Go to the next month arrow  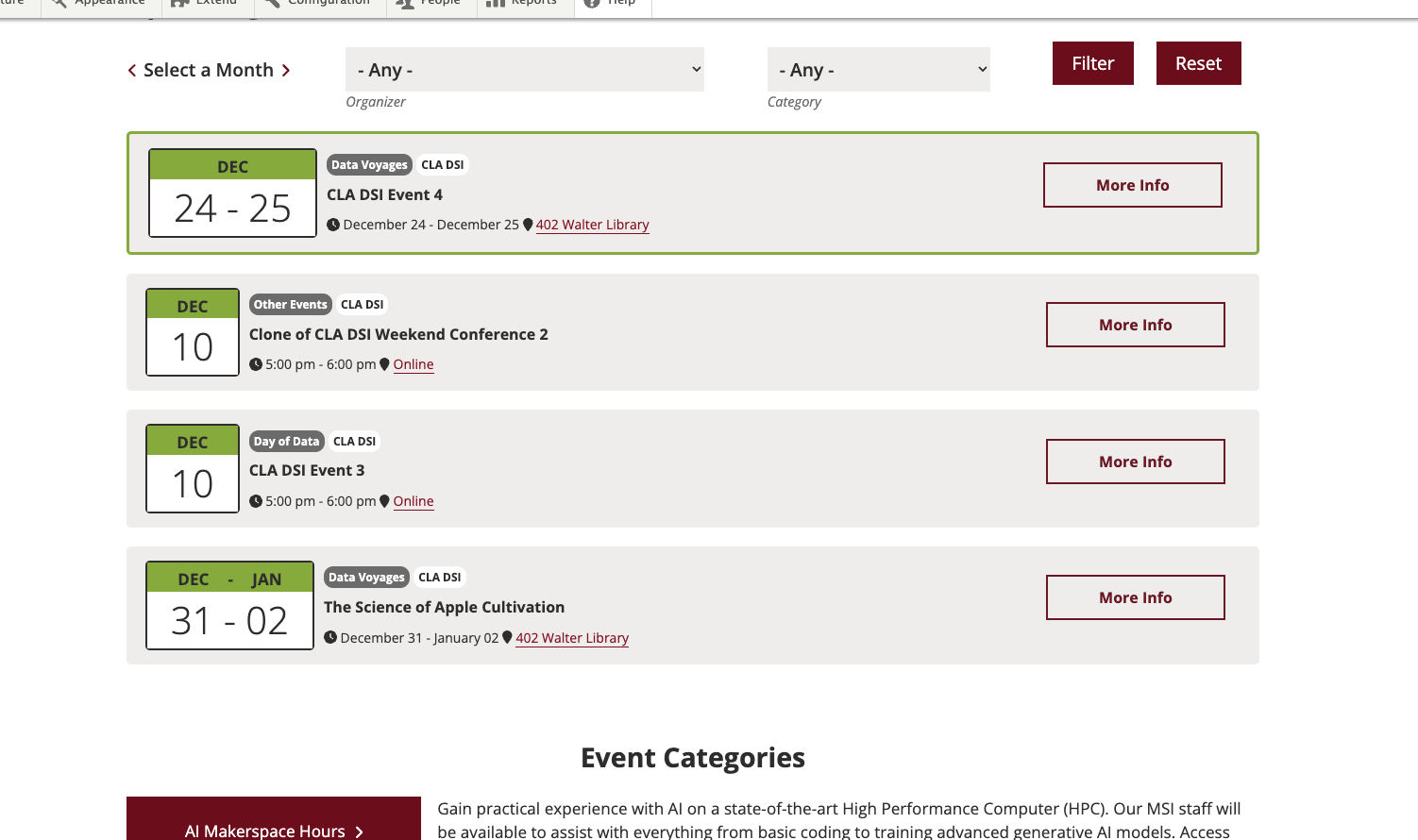286,71
